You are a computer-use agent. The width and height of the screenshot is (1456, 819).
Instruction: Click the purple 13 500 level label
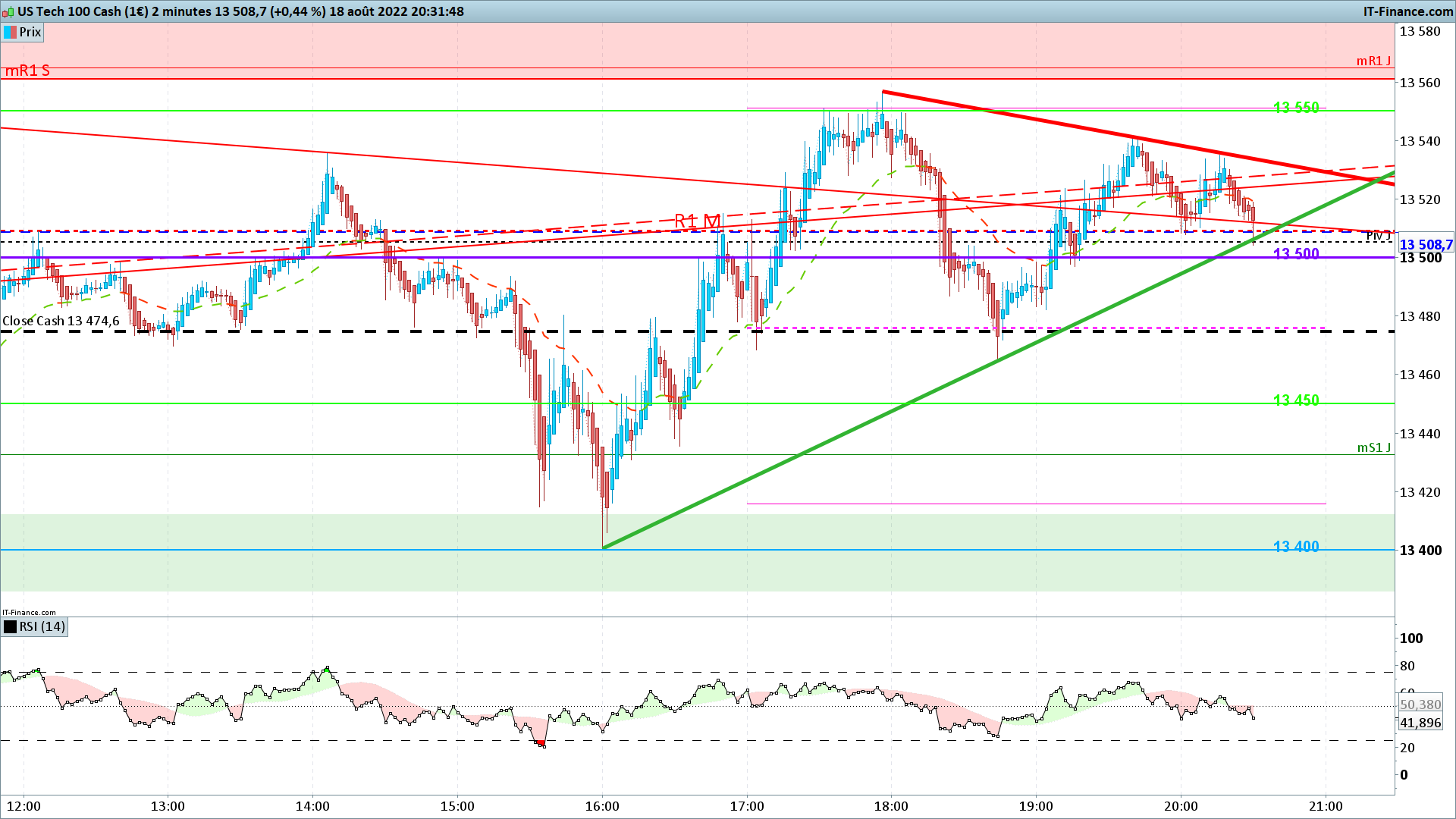[1296, 253]
